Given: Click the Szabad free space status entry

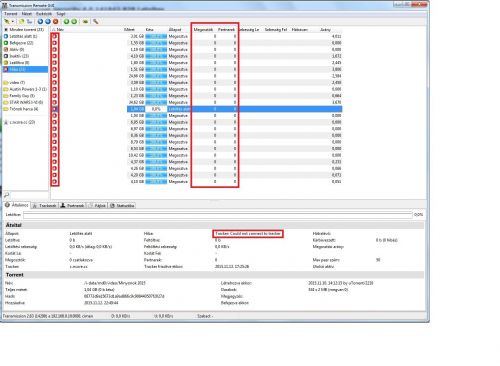Looking at the screenshot, I should click(205, 316).
